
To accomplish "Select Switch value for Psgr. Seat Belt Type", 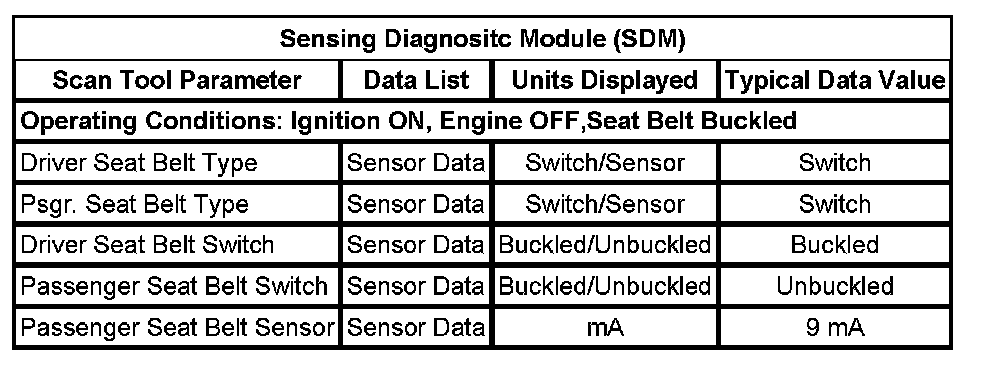I will coord(835,205).
